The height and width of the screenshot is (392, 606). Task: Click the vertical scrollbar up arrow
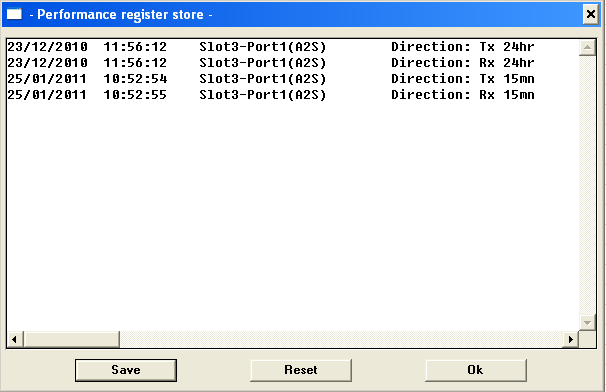pyautogui.click(x=587, y=48)
